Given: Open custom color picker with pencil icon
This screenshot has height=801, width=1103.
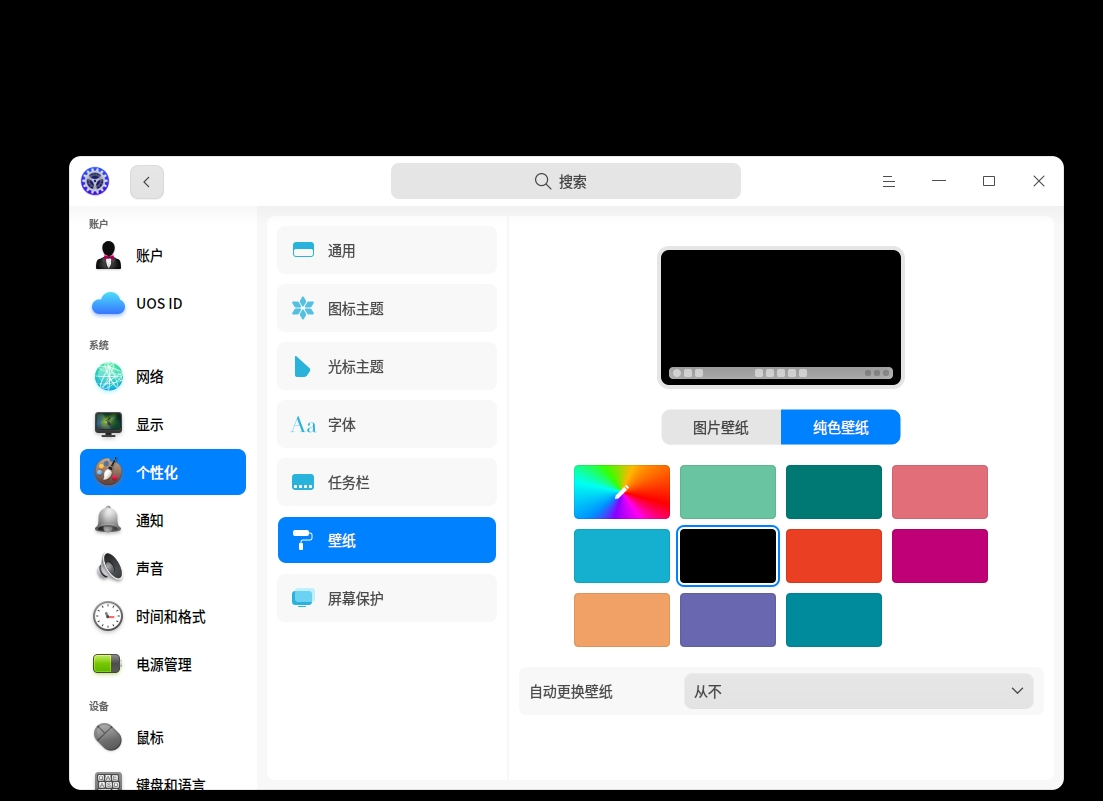Looking at the screenshot, I should [x=622, y=492].
